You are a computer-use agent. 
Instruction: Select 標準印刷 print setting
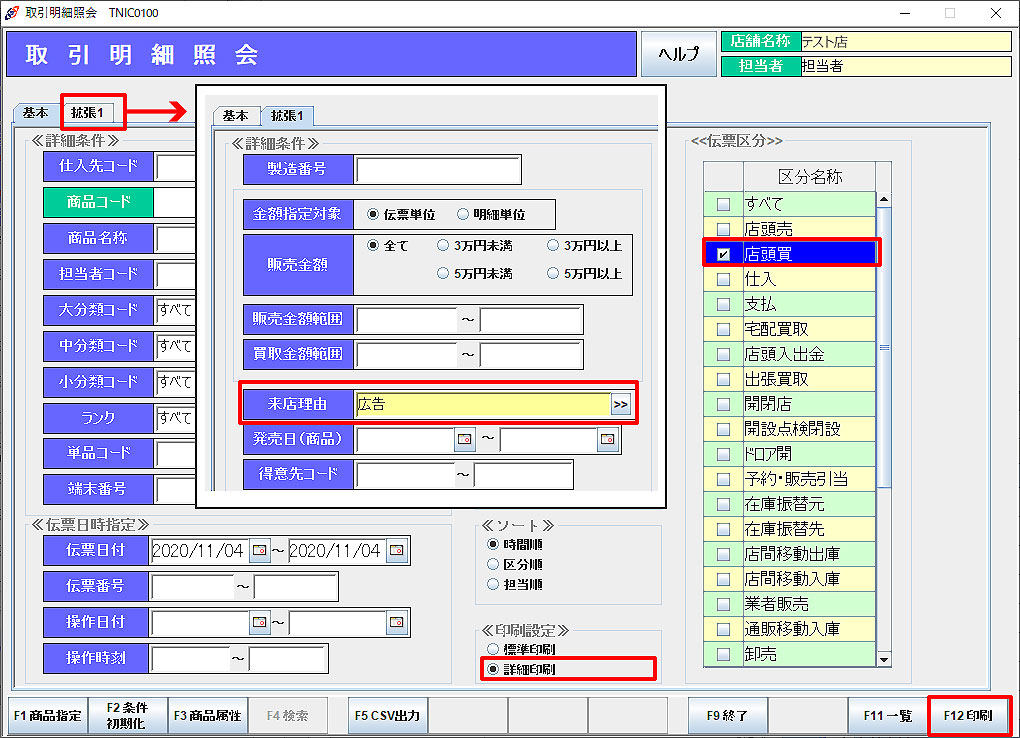coord(492,649)
